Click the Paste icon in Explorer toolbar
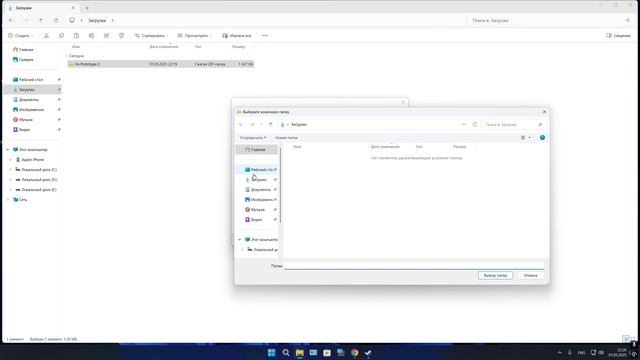 [x=76, y=36]
